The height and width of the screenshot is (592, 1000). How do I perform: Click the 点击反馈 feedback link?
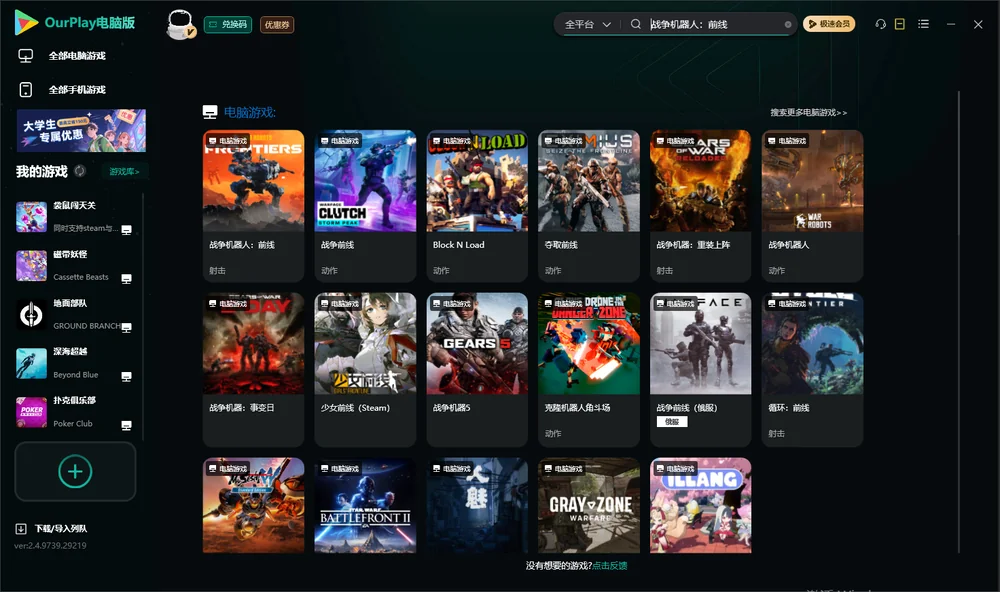(610, 566)
